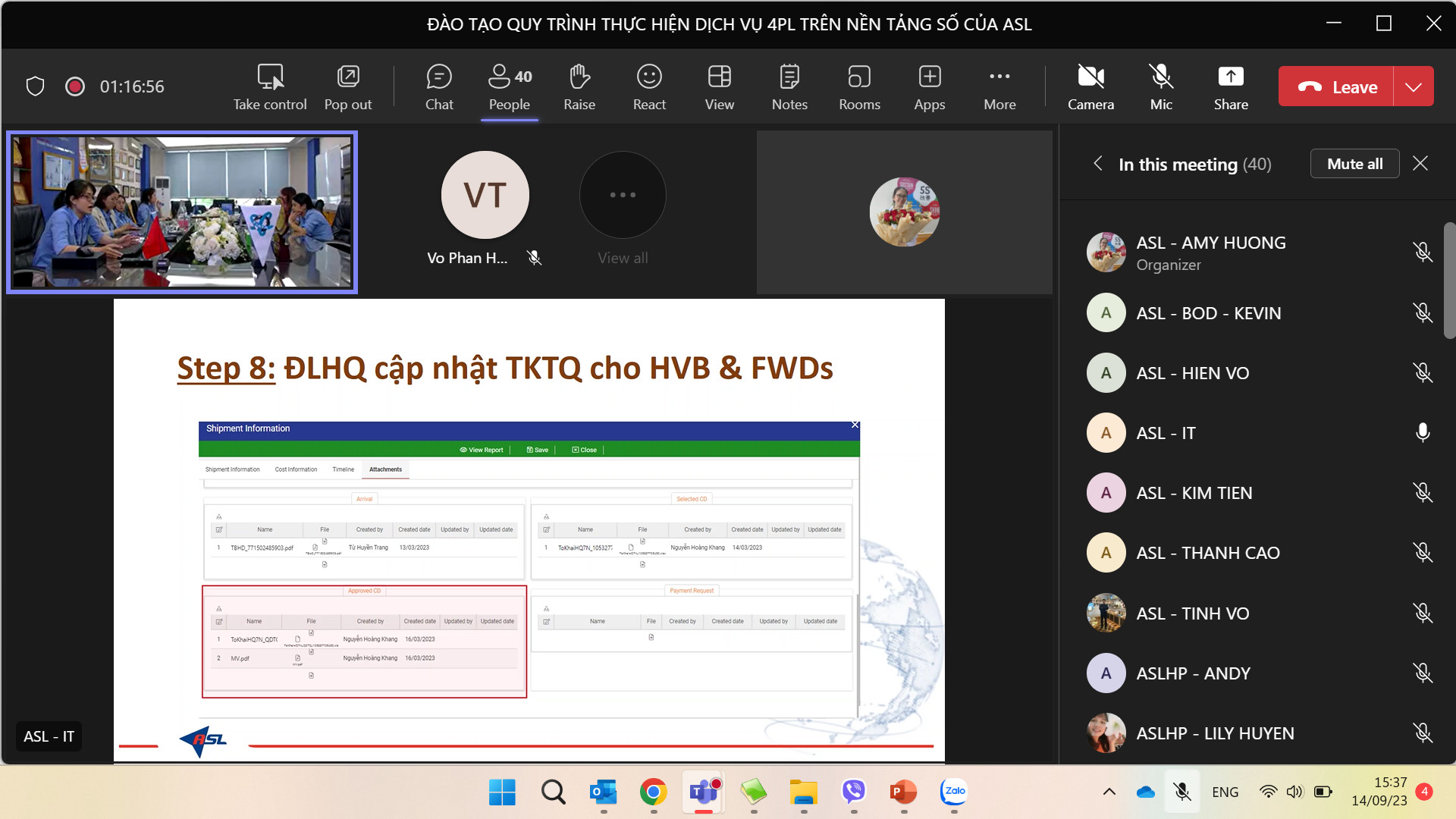Open meeting Notes

tap(789, 86)
